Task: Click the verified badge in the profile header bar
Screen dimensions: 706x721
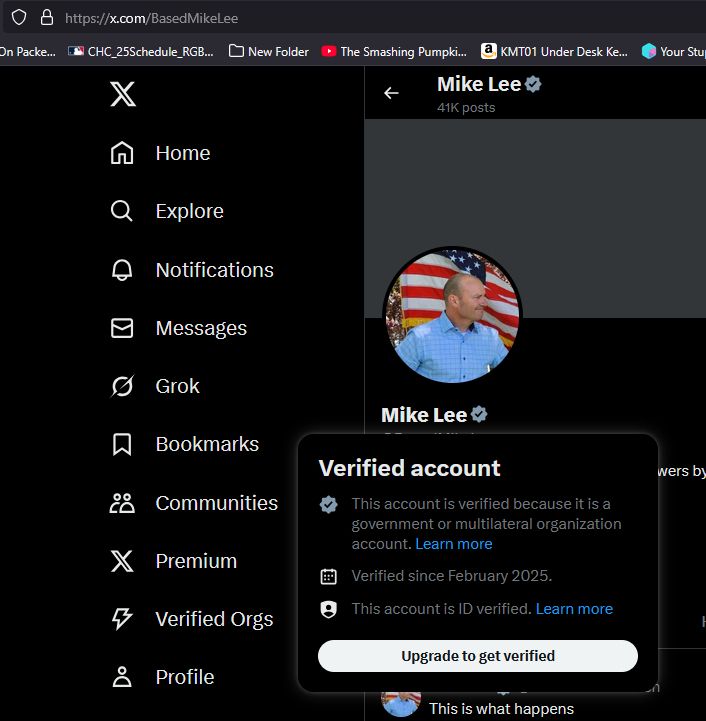Action: [x=533, y=84]
